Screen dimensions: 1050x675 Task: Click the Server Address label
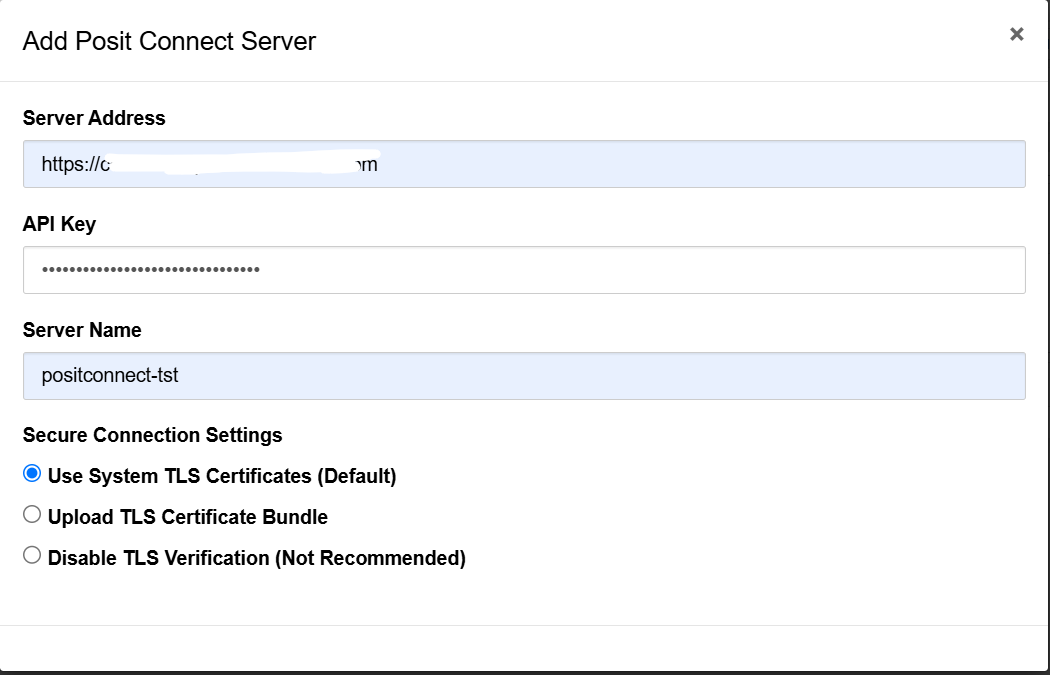[94, 118]
